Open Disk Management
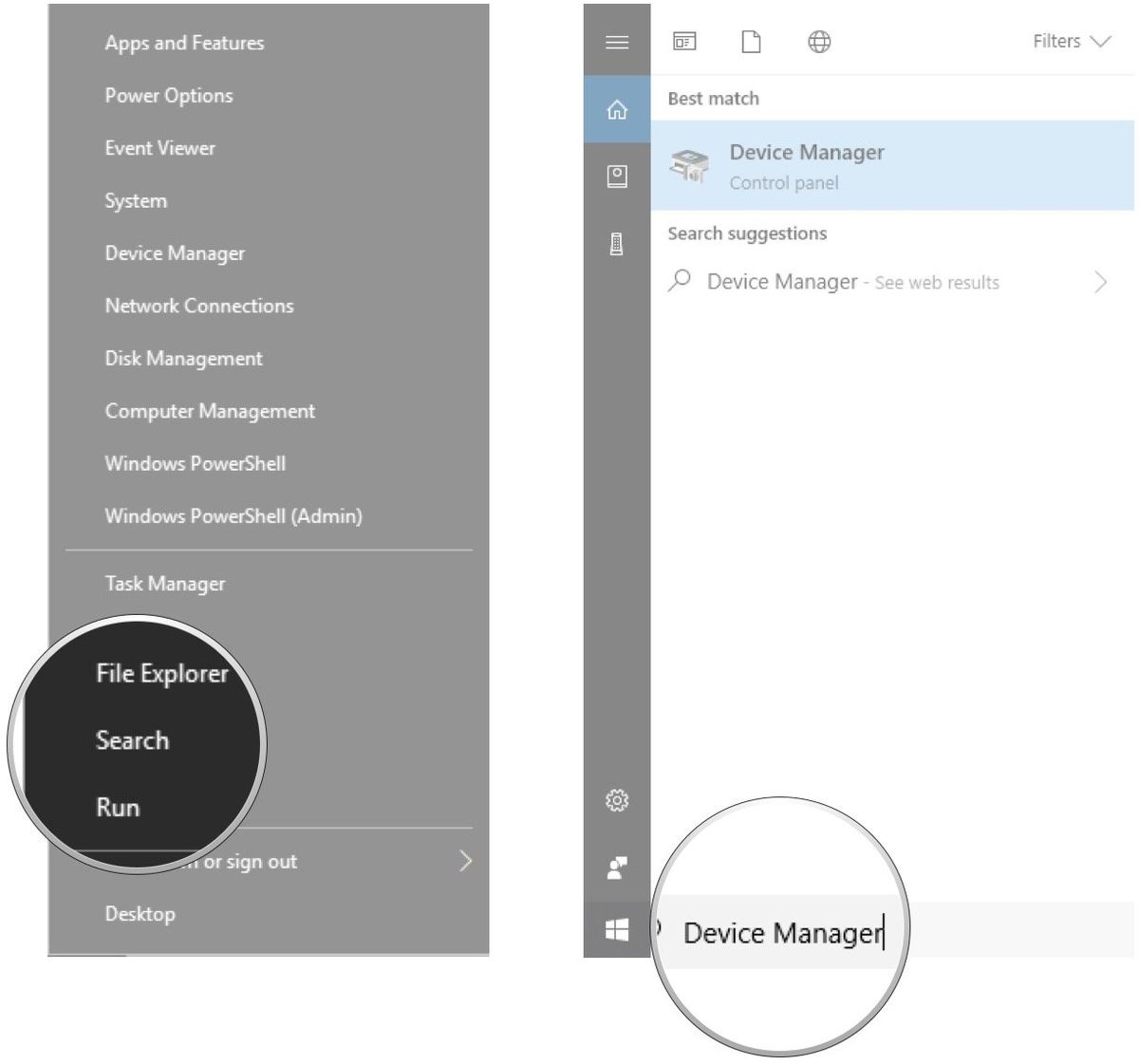Image resolution: width=1139 pixels, height=1064 pixels. pyautogui.click(x=184, y=358)
